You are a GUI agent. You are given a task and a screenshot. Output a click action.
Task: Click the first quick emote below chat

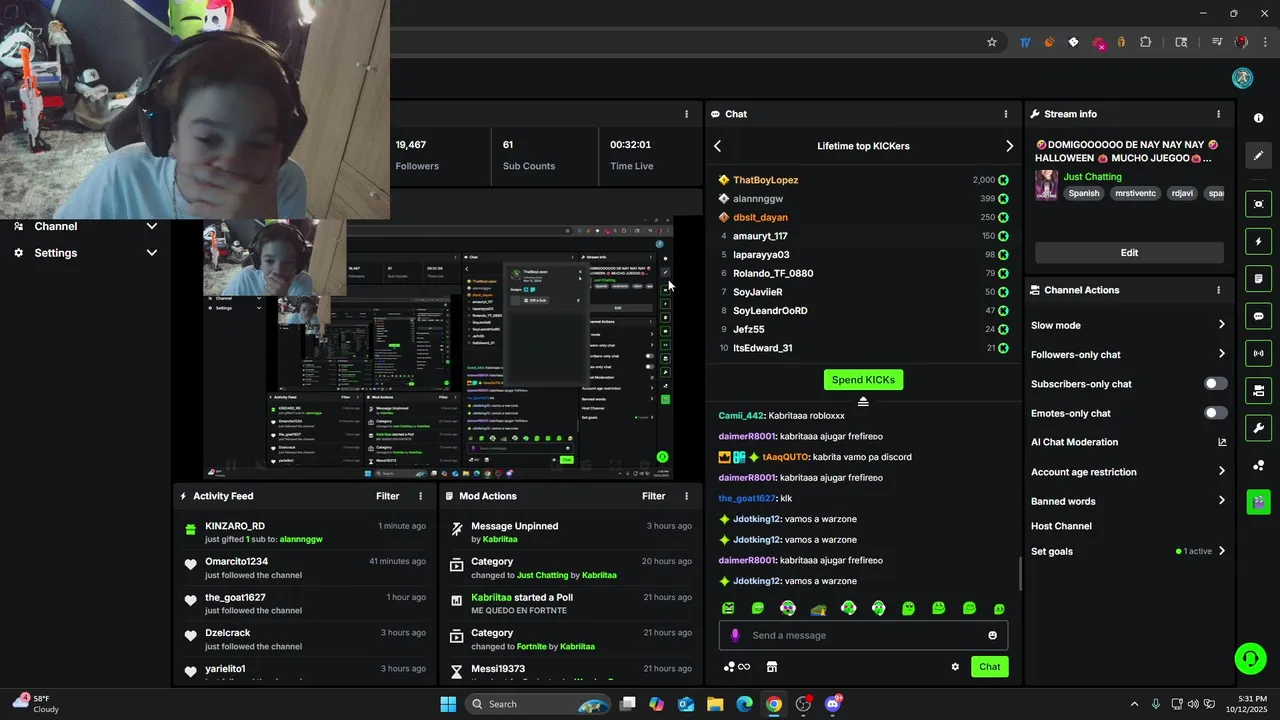[x=728, y=608]
